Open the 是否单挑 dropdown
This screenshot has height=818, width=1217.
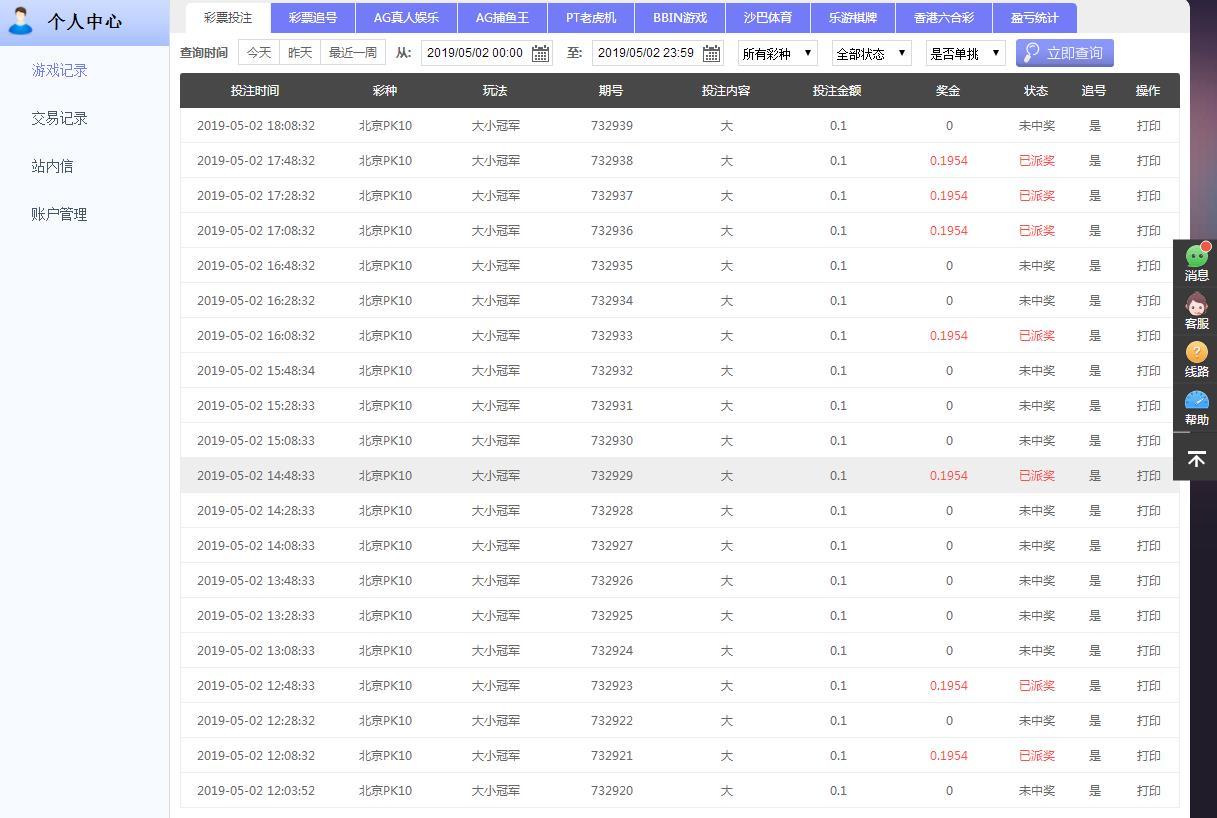(x=965, y=53)
